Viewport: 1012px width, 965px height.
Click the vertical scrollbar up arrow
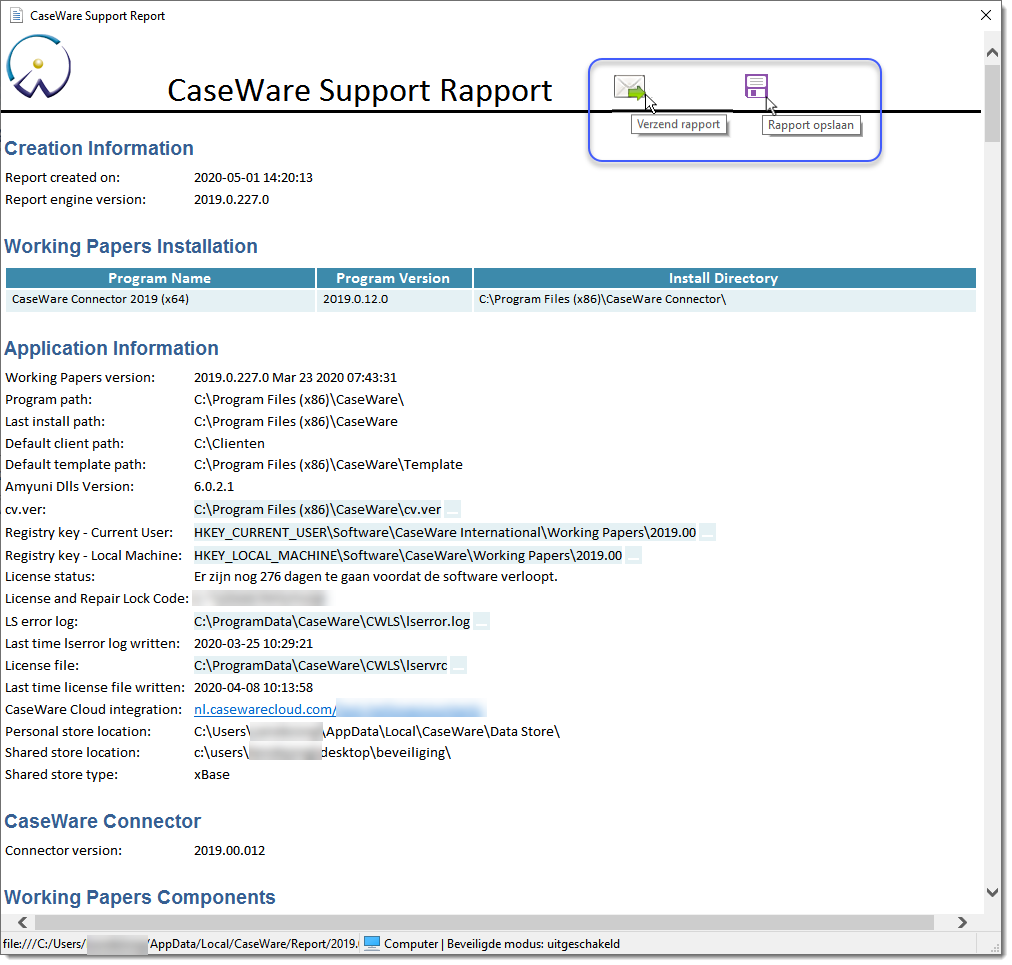click(993, 53)
